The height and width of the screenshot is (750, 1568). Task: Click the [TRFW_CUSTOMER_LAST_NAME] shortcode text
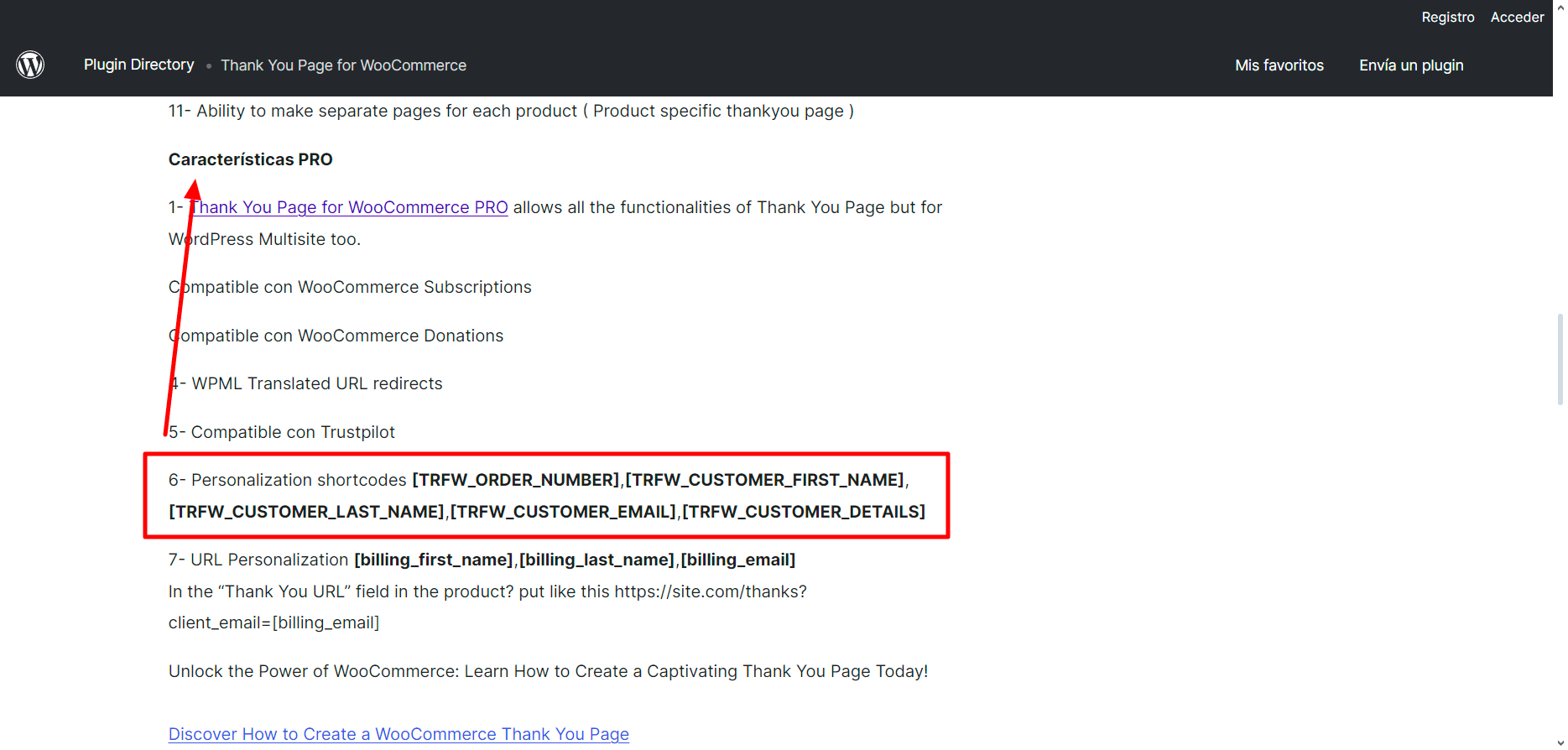point(306,512)
